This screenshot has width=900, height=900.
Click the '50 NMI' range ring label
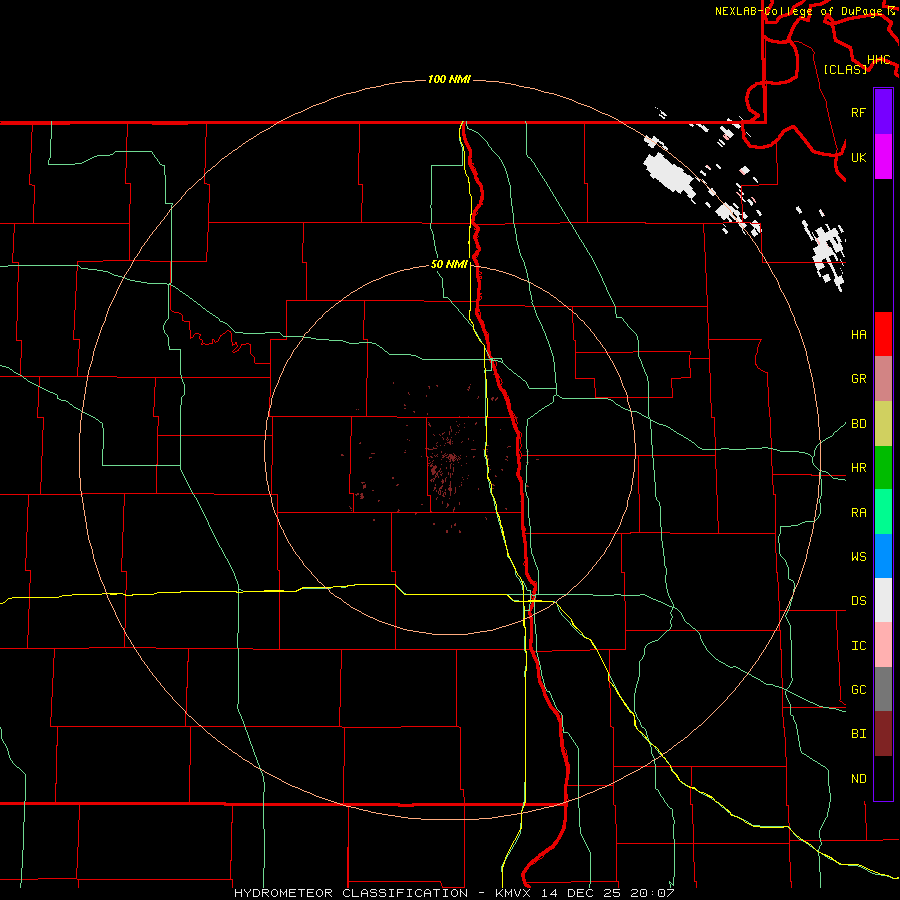[449, 264]
